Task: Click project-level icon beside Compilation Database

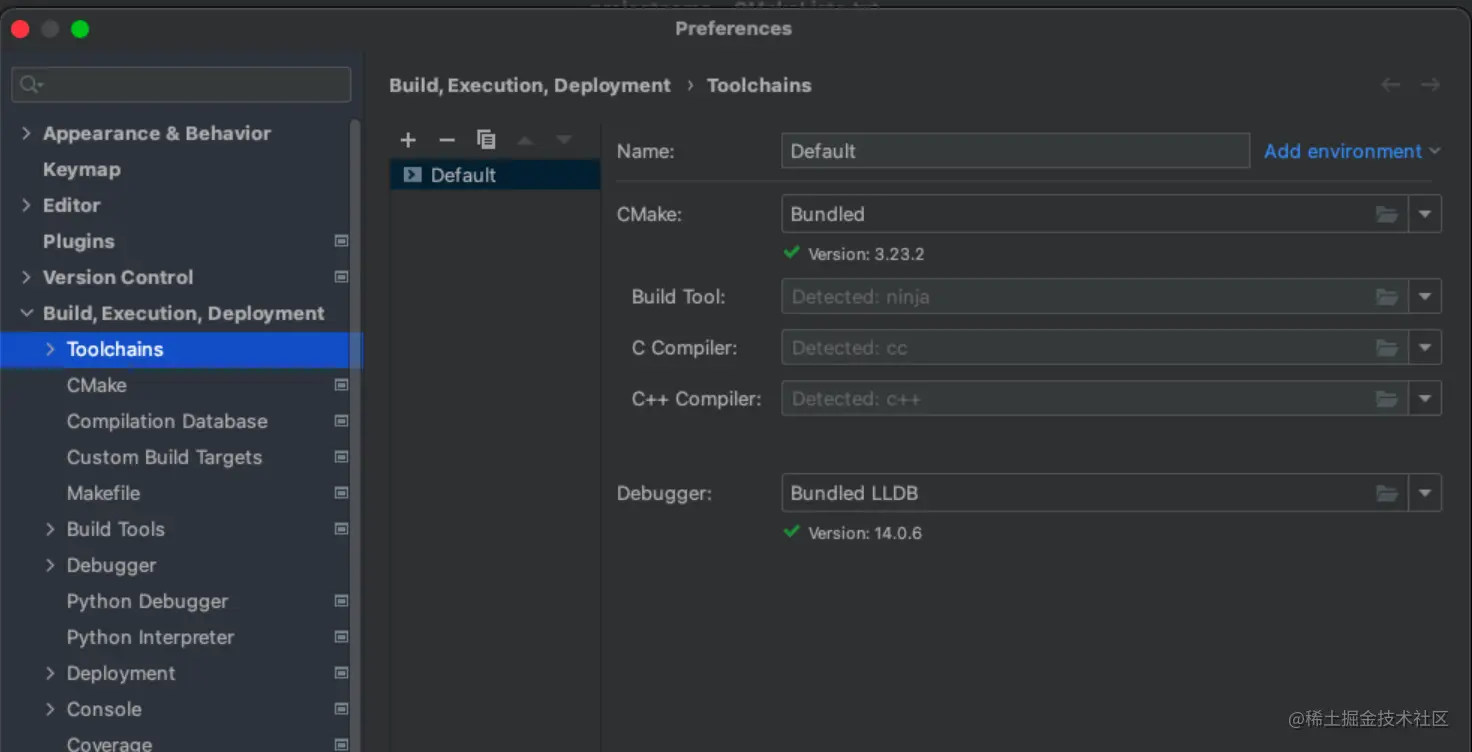Action: (341, 421)
